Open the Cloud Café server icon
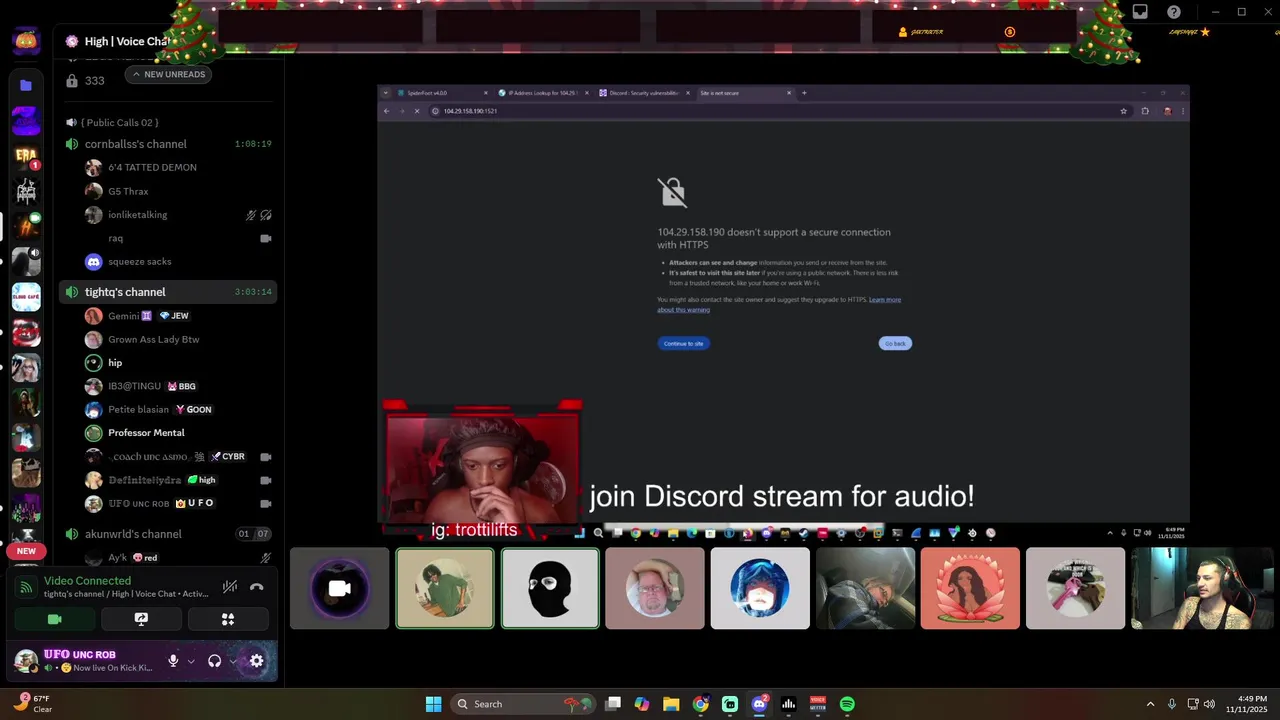The width and height of the screenshot is (1280, 720). point(26,297)
